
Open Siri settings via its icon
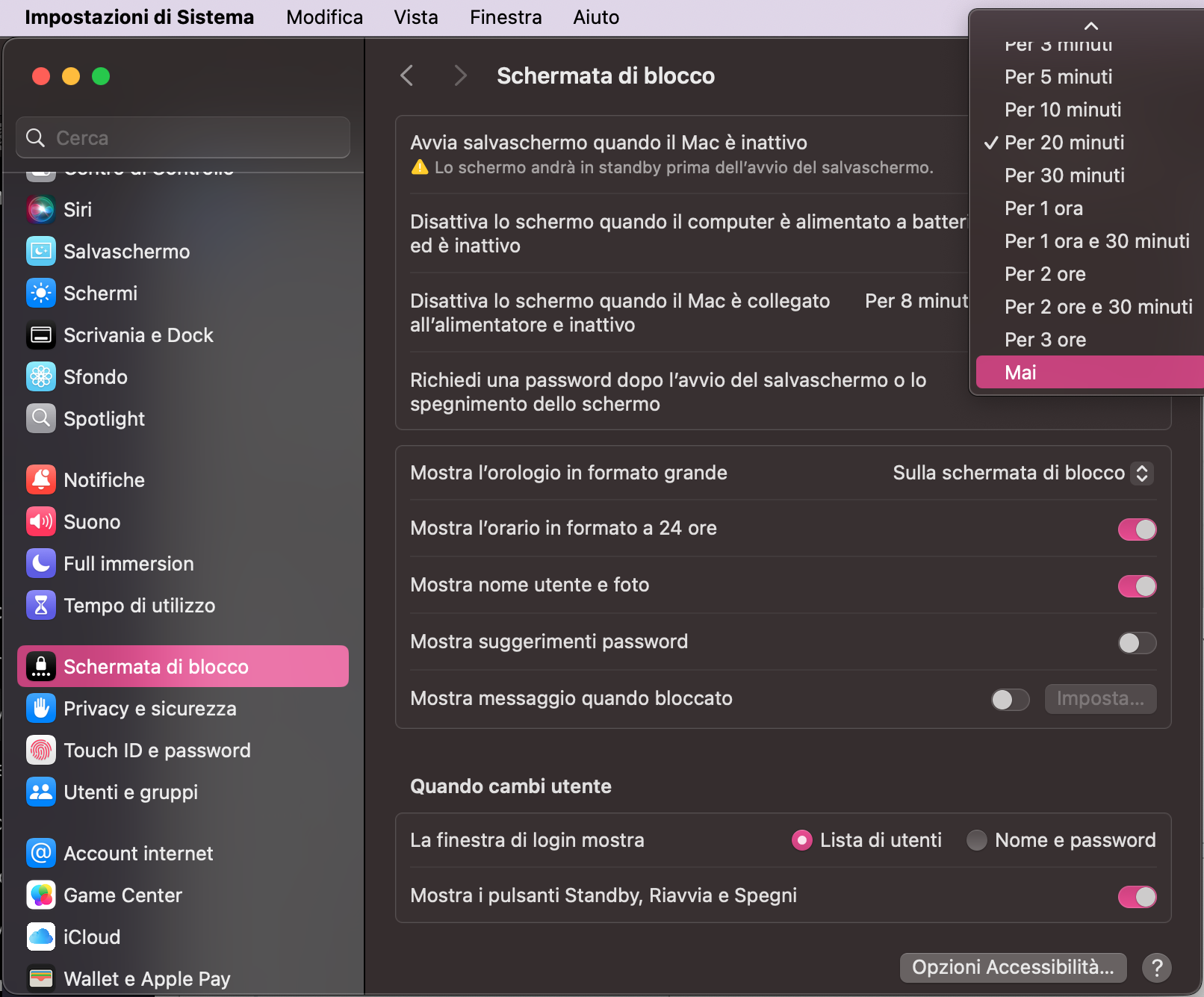point(41,210)
